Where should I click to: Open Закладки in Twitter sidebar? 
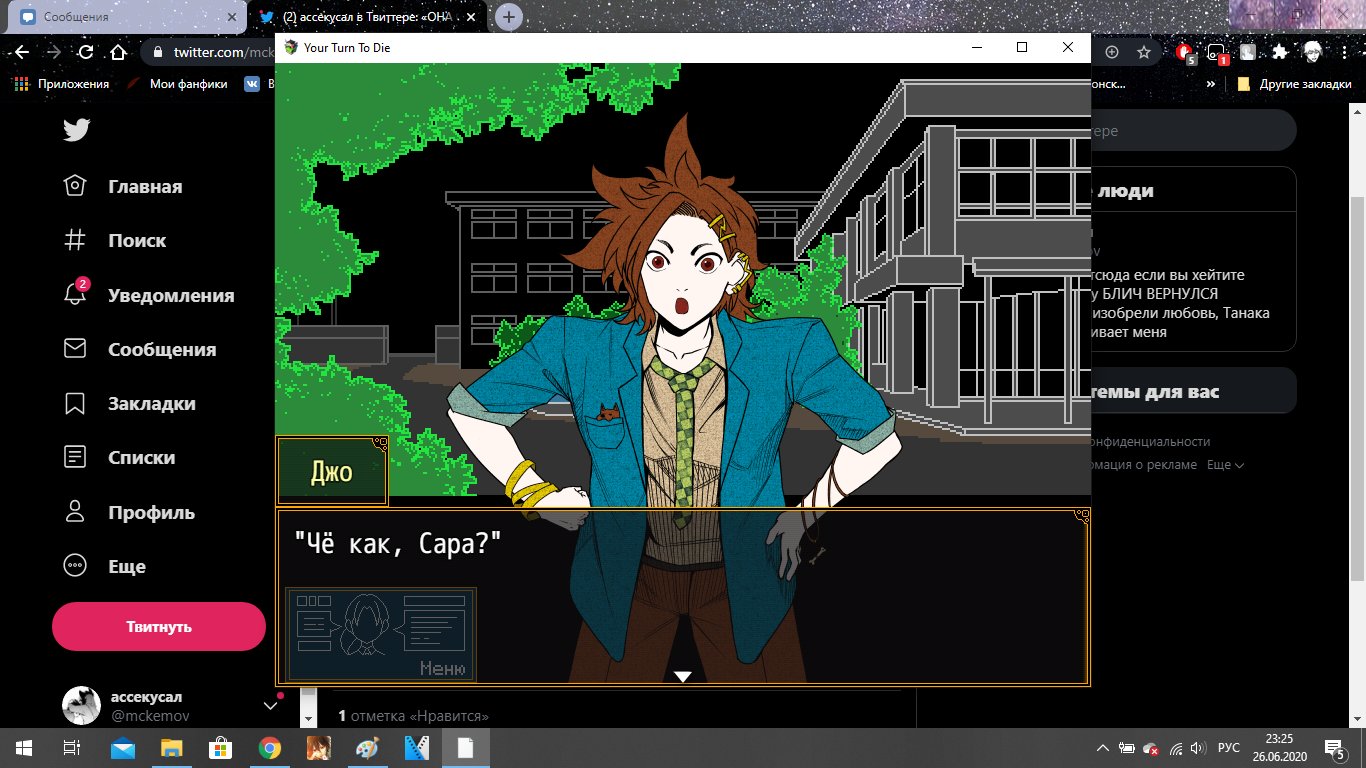[128, 404]
